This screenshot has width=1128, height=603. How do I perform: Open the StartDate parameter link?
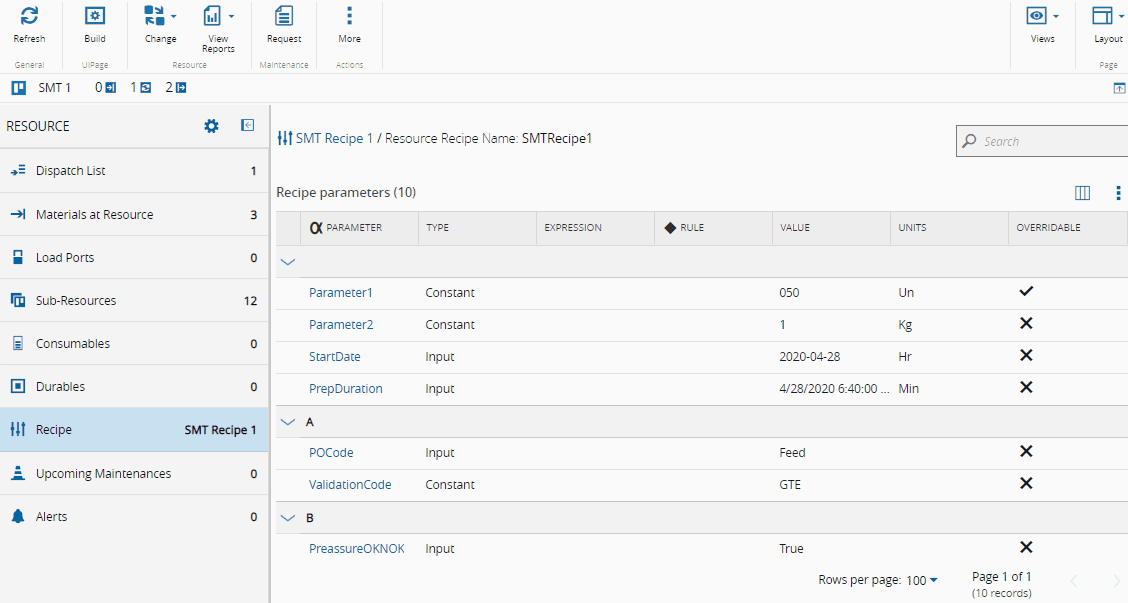(335, 356)
